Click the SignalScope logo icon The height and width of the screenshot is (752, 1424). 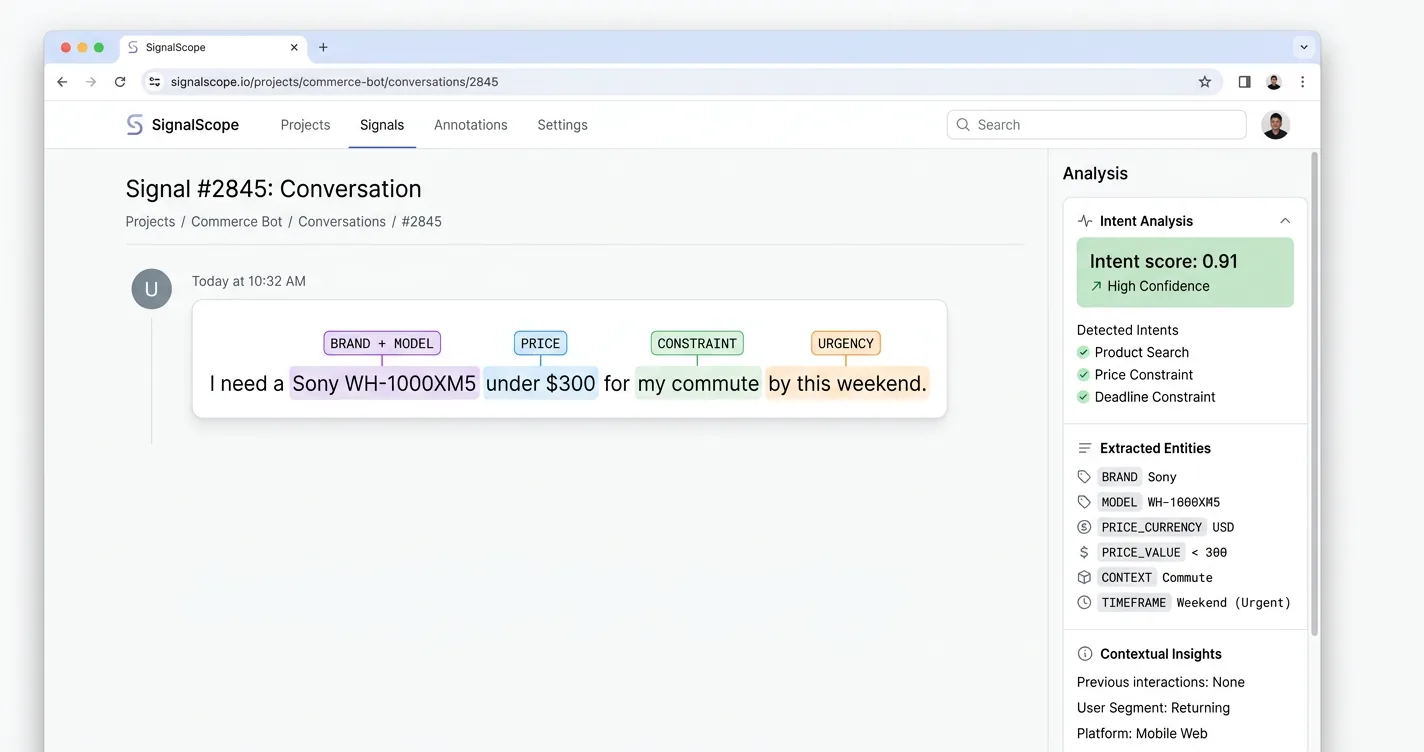(135, 125)
